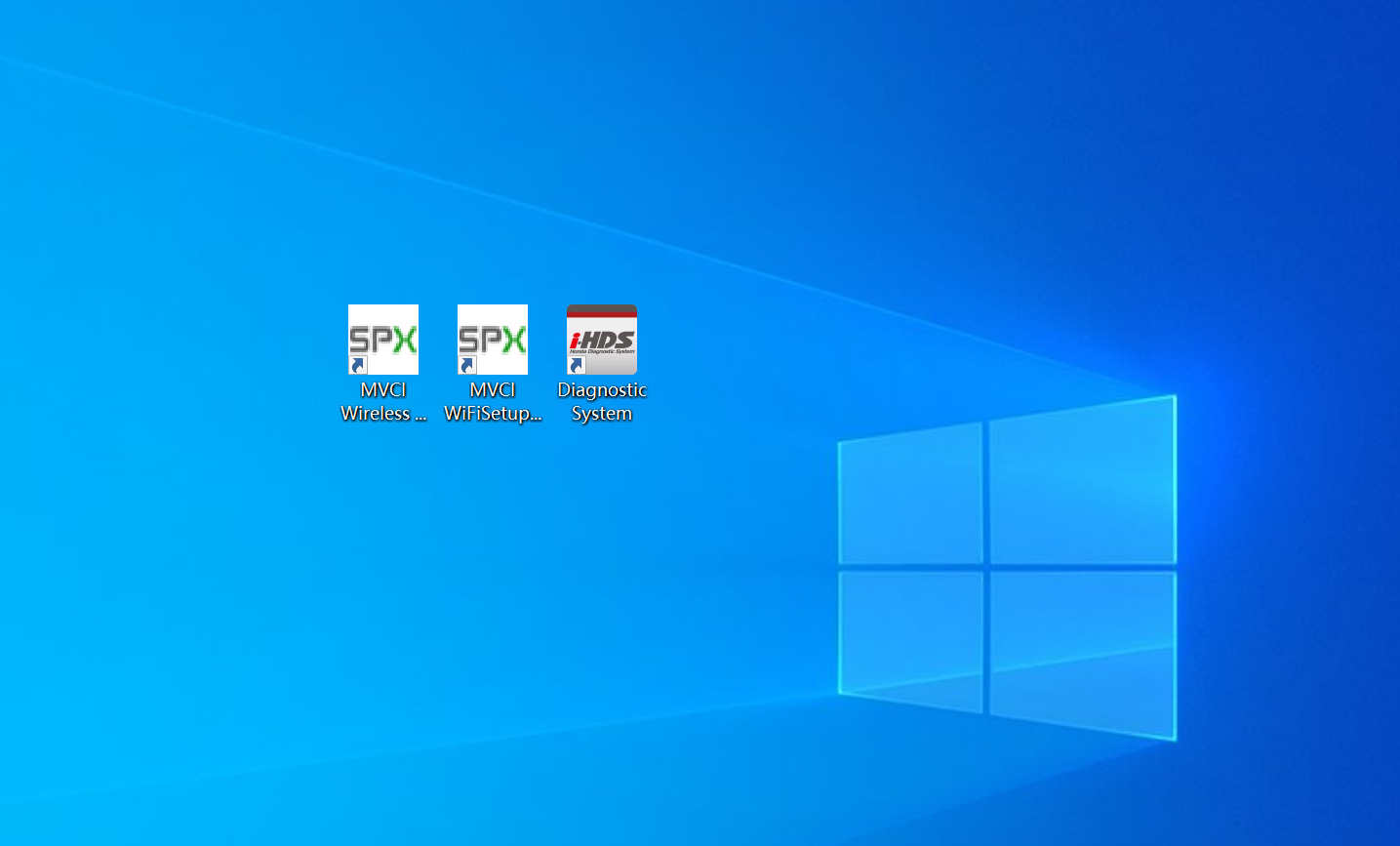Viewport: 1400px width, 846px height.
Task: Select the MVCI WiFiSetup shortcut icon
Action: point(493,340)
